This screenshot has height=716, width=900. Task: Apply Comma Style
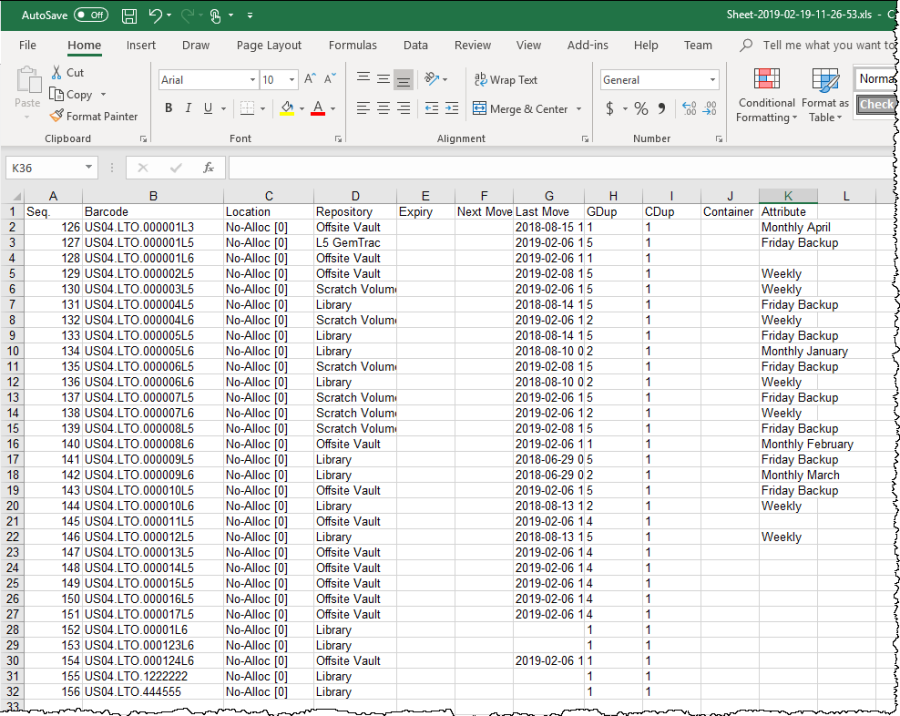tap(662, 108)
